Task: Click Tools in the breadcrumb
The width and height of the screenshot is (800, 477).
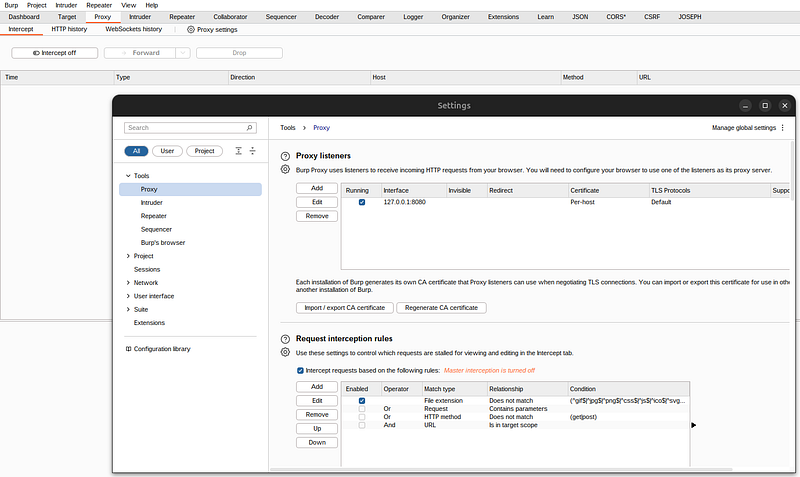Action: click(288, 128)
